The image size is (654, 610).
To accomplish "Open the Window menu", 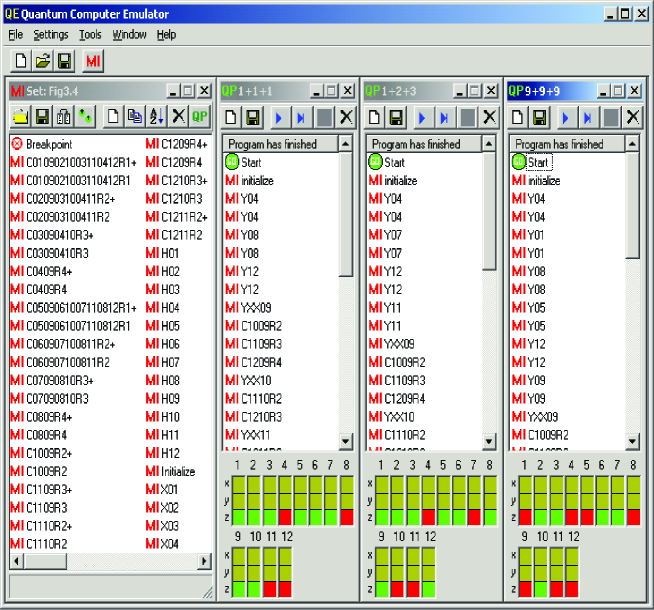I will pos(129,34).
